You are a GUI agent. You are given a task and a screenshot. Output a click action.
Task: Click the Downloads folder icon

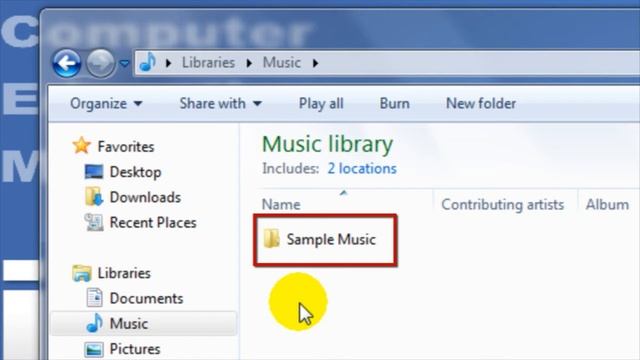point(94,197)
